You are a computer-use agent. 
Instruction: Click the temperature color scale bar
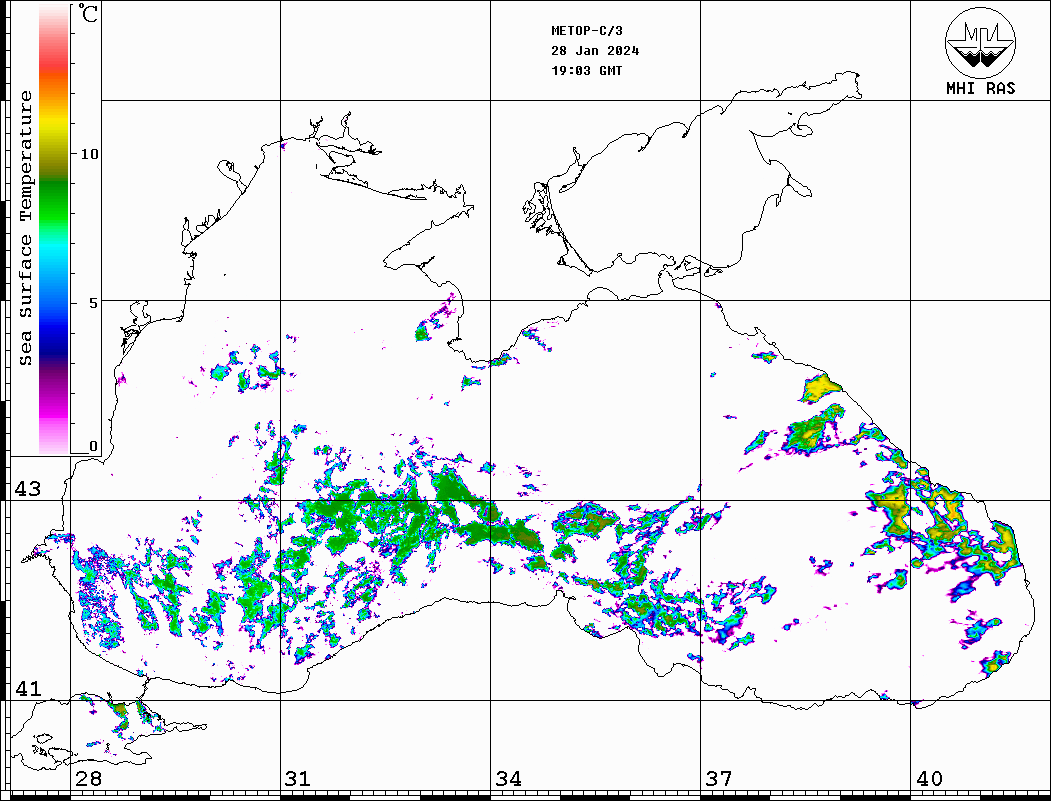(x=54, y=229)
